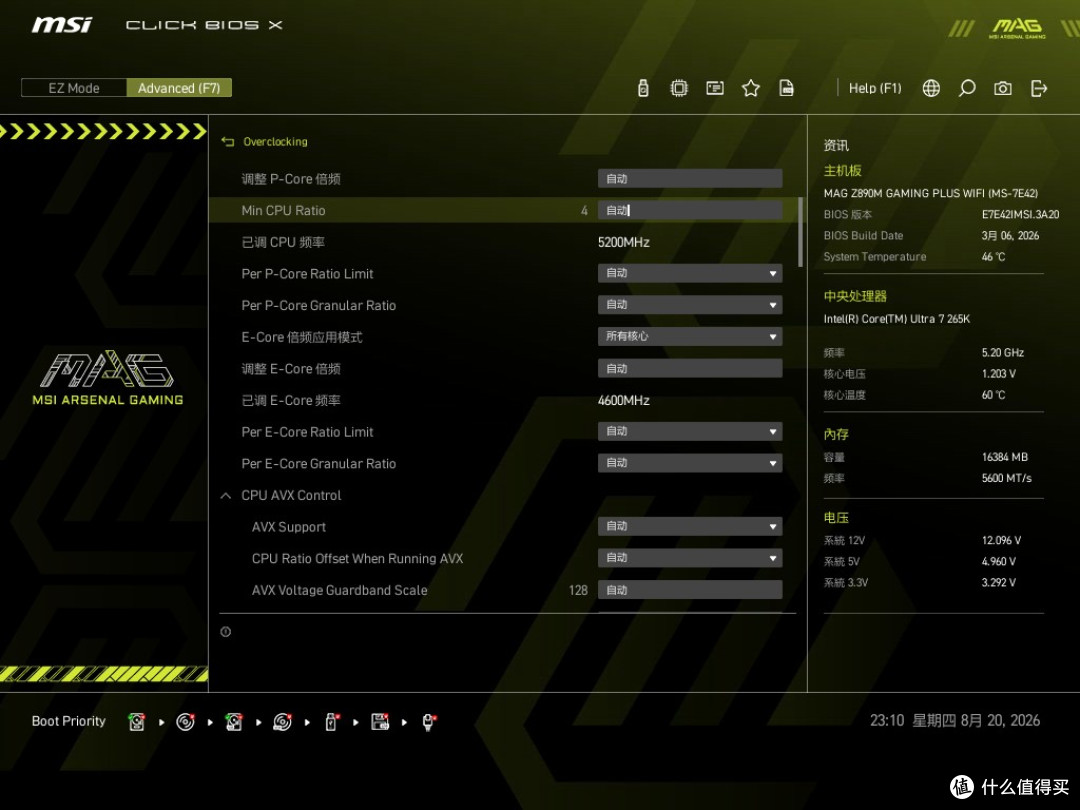Image resolution: width=1080 pixels, height=810 pixels.
Task: Open CPU Ratio Offset When Running AVX dropdown
Action: (x=689, y=559)
